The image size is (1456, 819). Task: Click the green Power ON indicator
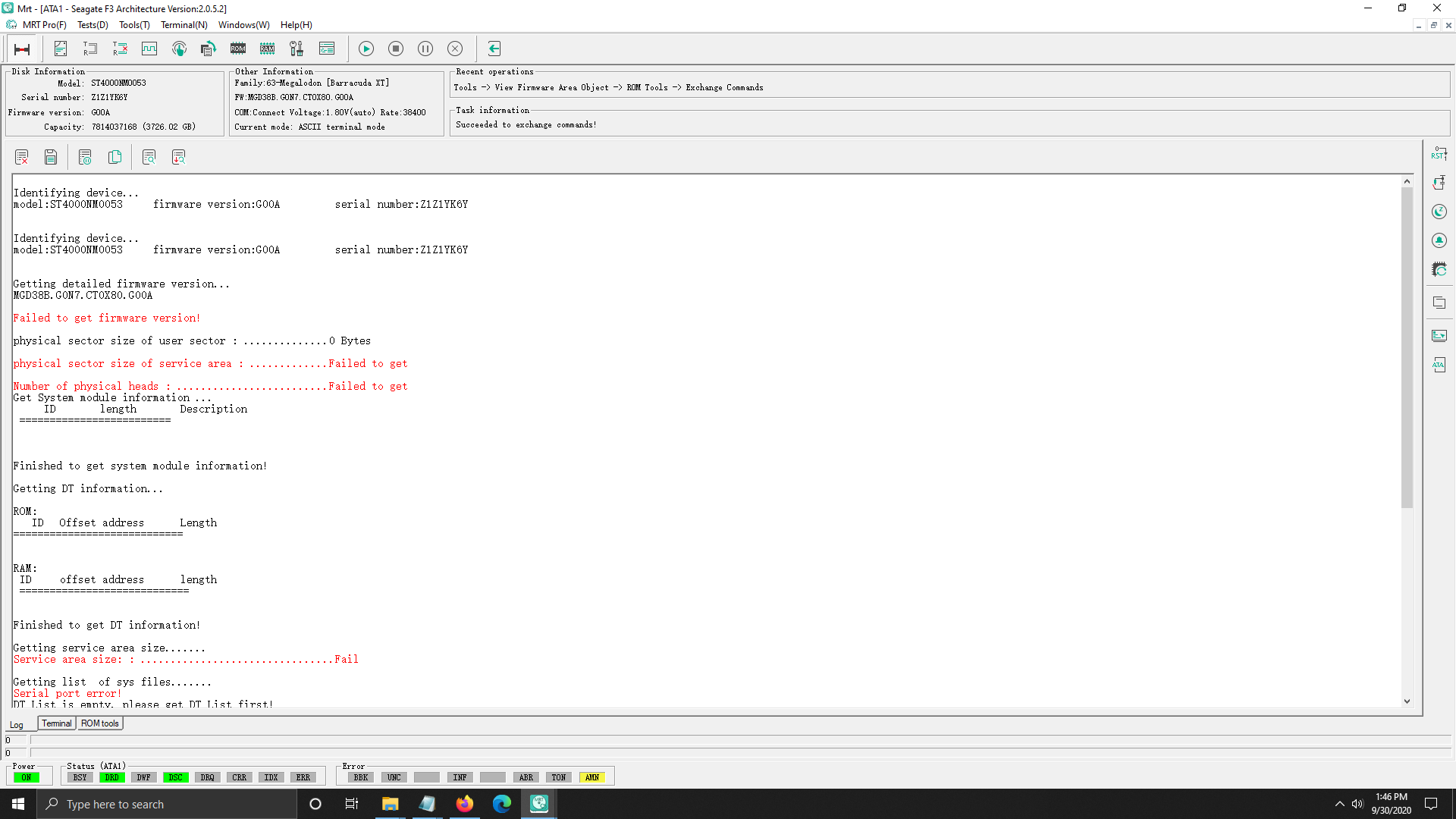[27, 777]
